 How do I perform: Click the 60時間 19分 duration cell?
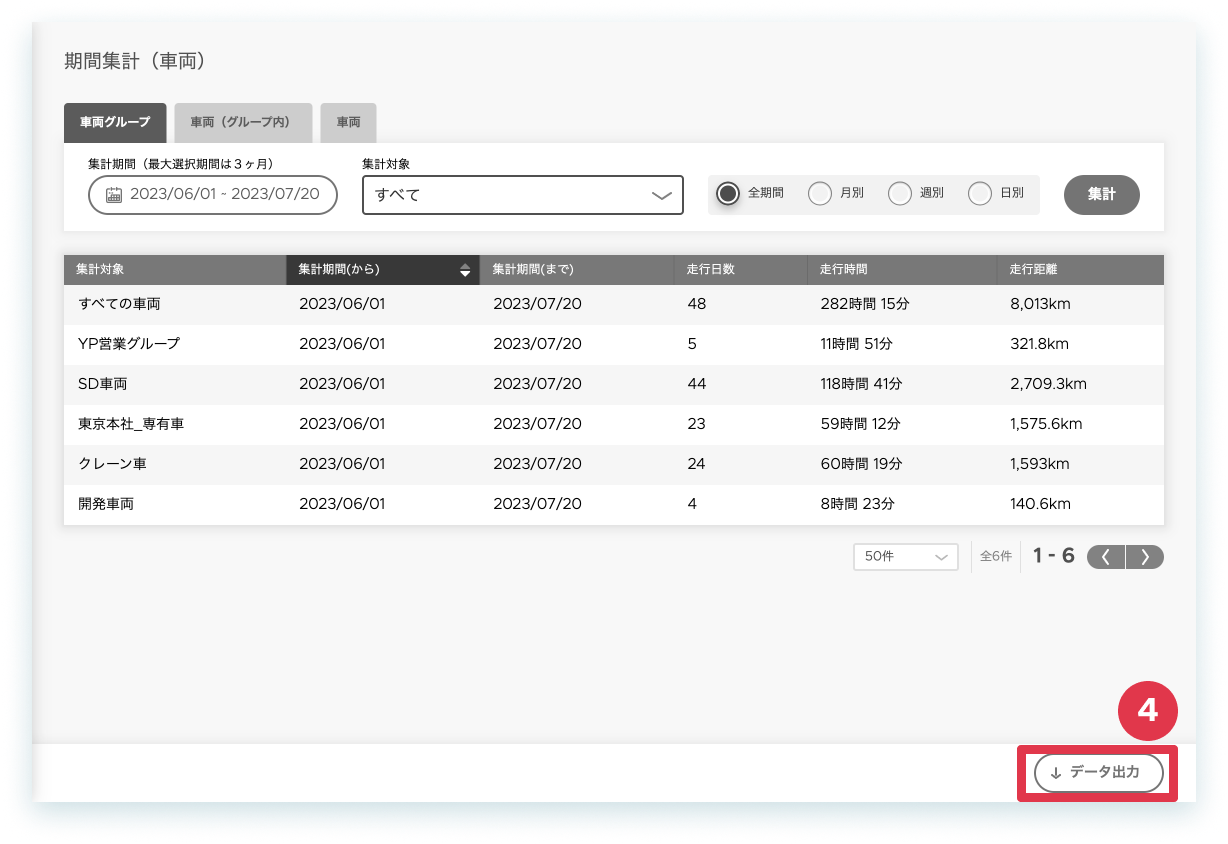pyautogui.click(x=861, y=464)
